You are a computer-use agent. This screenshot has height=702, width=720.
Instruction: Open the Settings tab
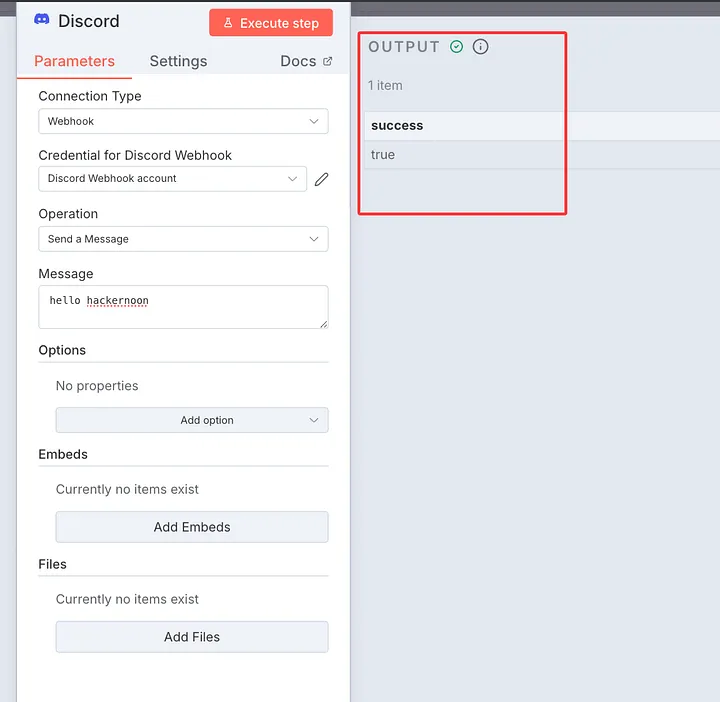click(178, 61)
